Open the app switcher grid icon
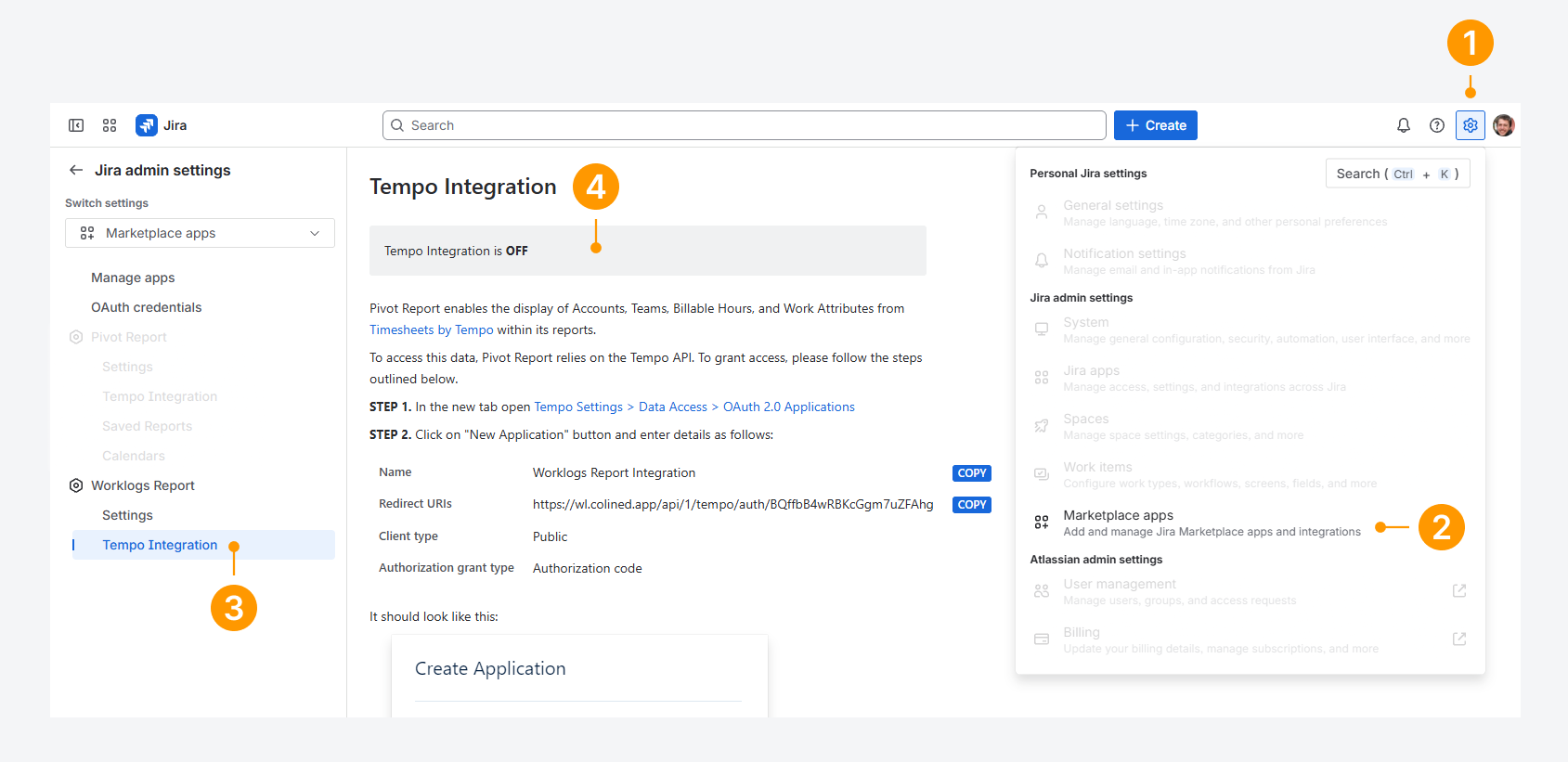The height and width of the screenshot is (762, 1568). tap(110, 125)
